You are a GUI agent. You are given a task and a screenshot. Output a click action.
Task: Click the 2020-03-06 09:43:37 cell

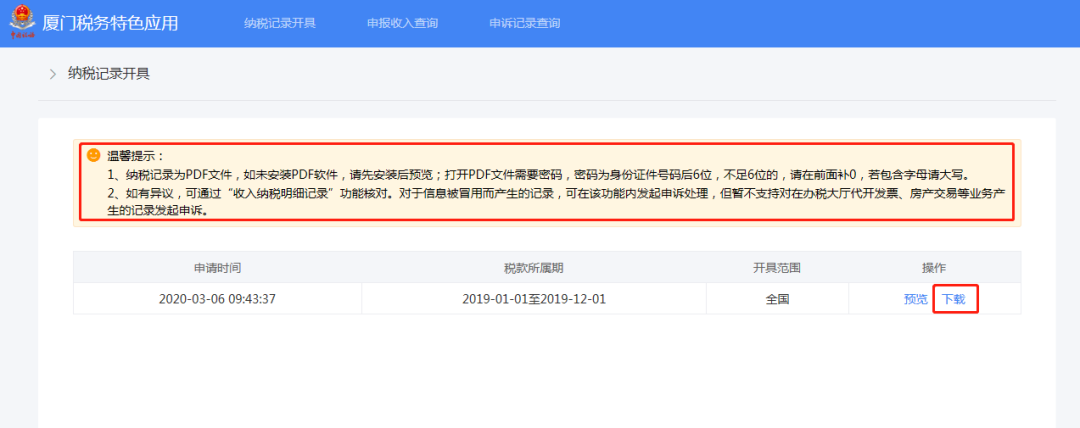tap(218, 299)
